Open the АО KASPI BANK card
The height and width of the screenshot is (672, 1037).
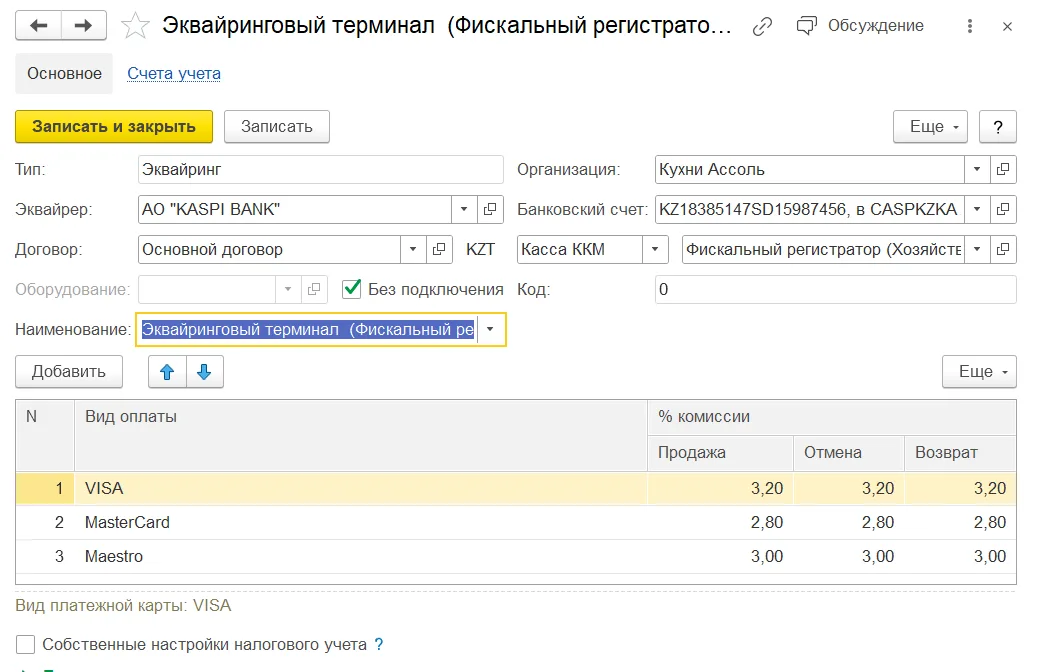click(490, 209)
